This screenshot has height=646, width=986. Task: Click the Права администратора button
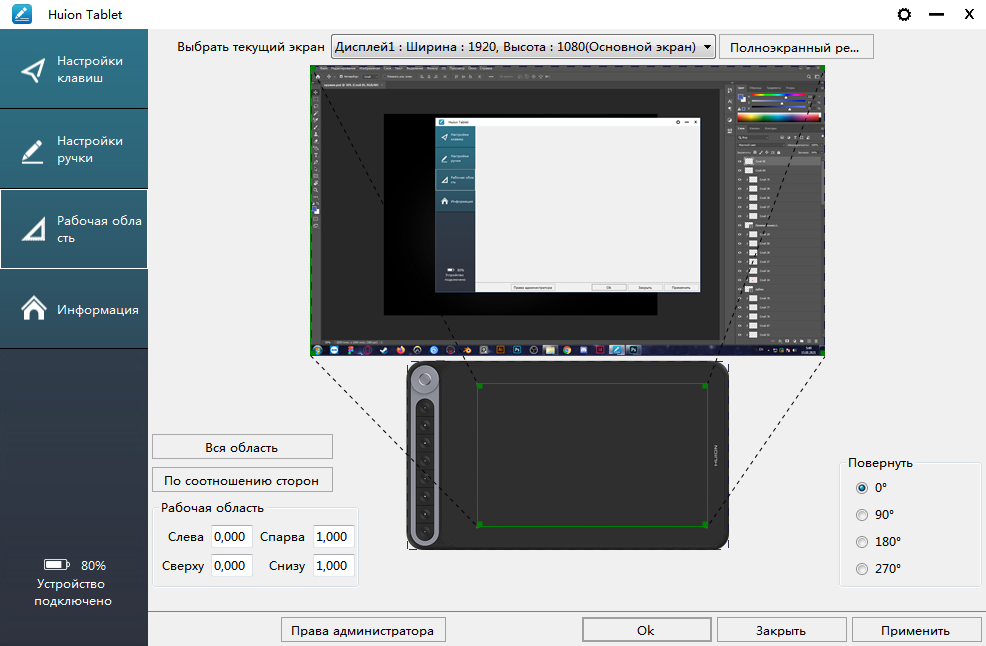[x=362, y=631]
